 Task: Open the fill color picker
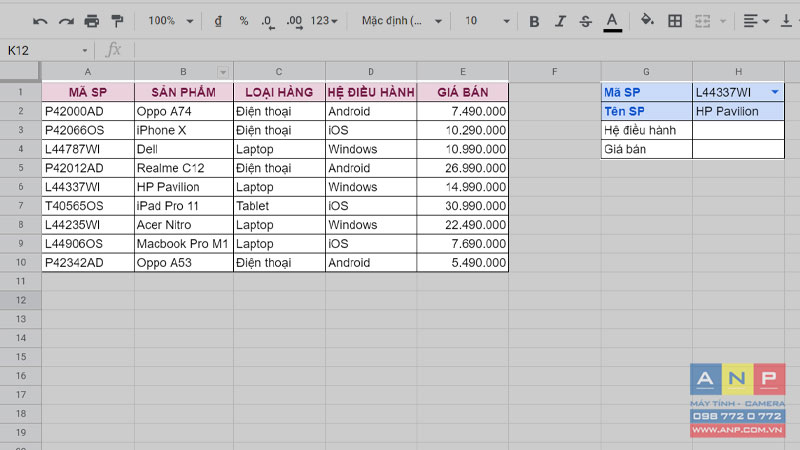(x=647, y=20)
